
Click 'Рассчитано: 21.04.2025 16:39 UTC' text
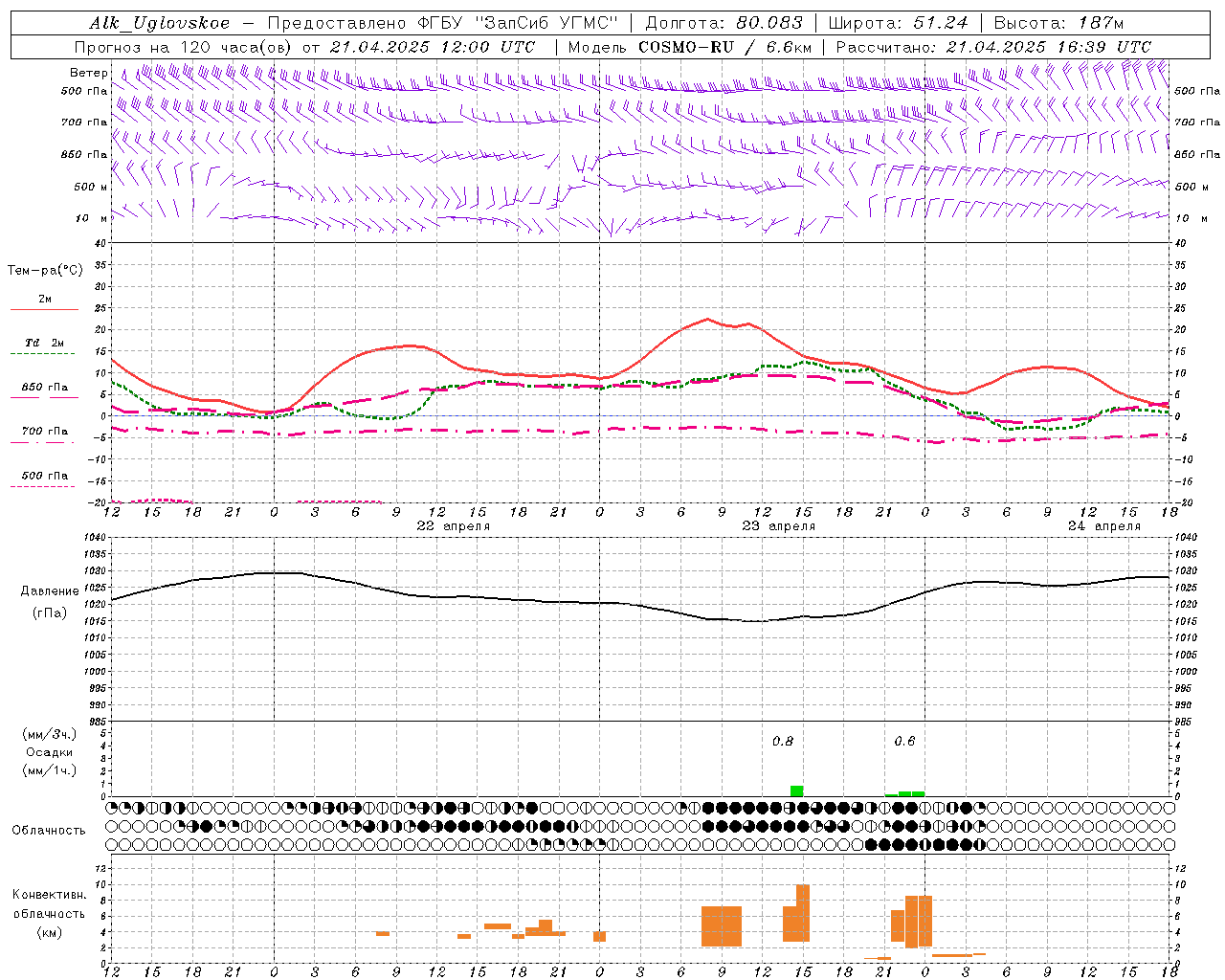pyautogui.click(x=993, y=47)
